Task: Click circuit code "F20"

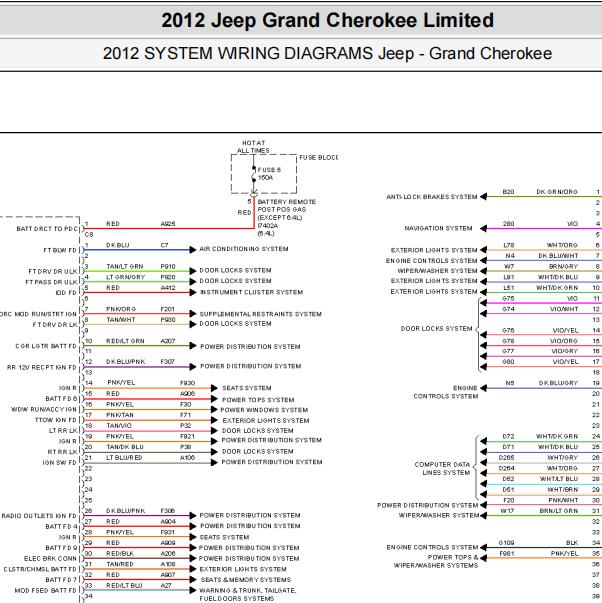Action: pyautogui.click(x=509, y=500)
